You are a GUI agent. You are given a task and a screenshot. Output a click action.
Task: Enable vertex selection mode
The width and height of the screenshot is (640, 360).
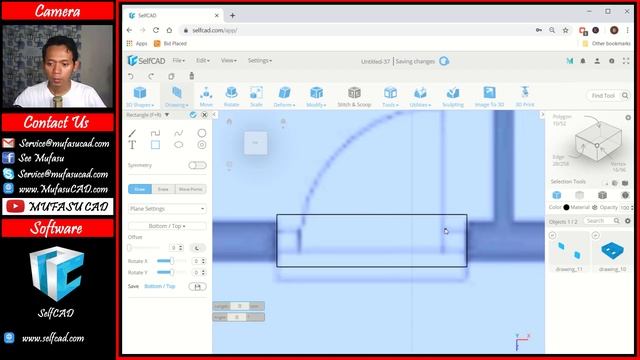625,195
